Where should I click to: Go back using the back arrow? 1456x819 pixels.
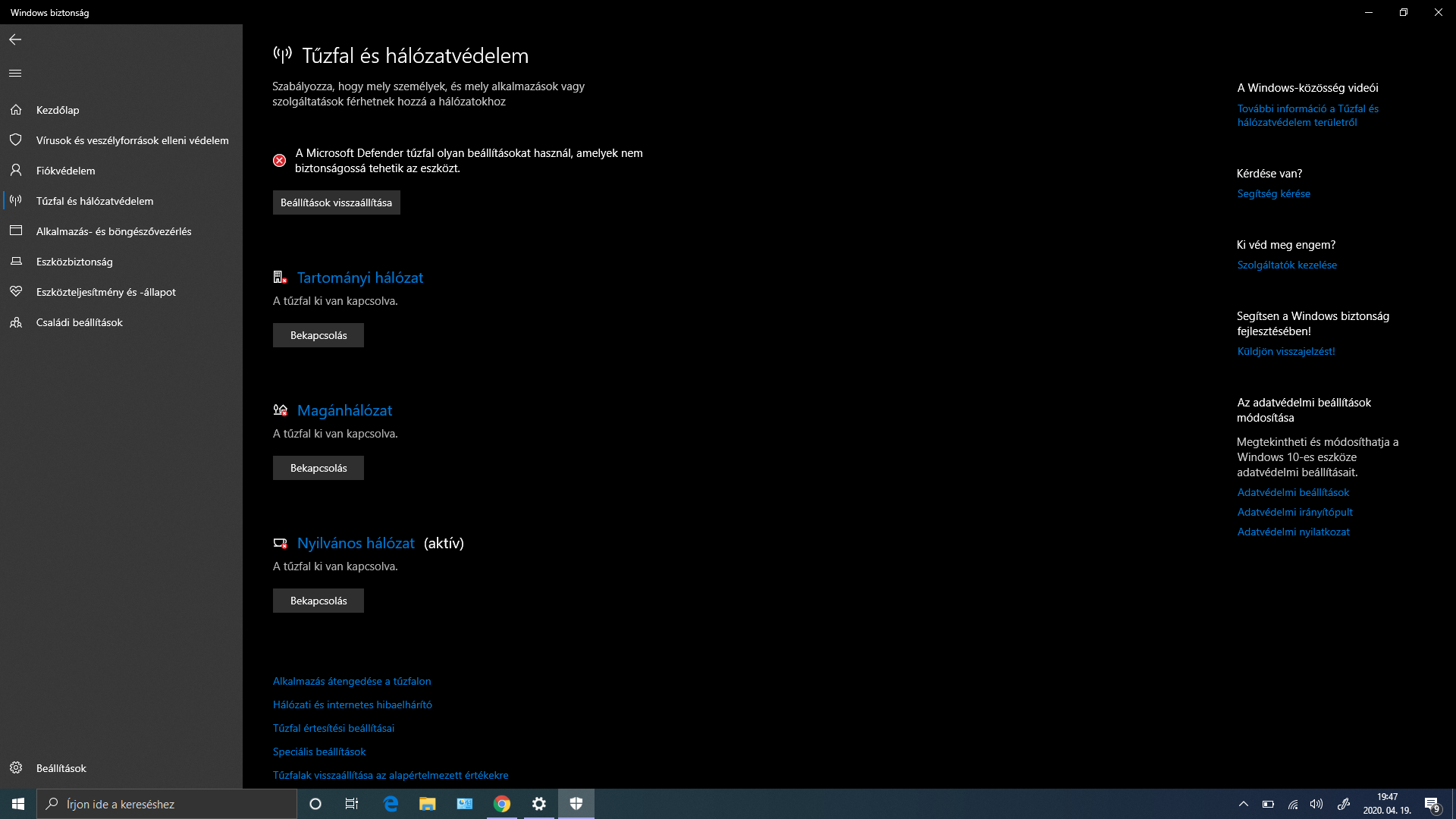click(15, 39)
